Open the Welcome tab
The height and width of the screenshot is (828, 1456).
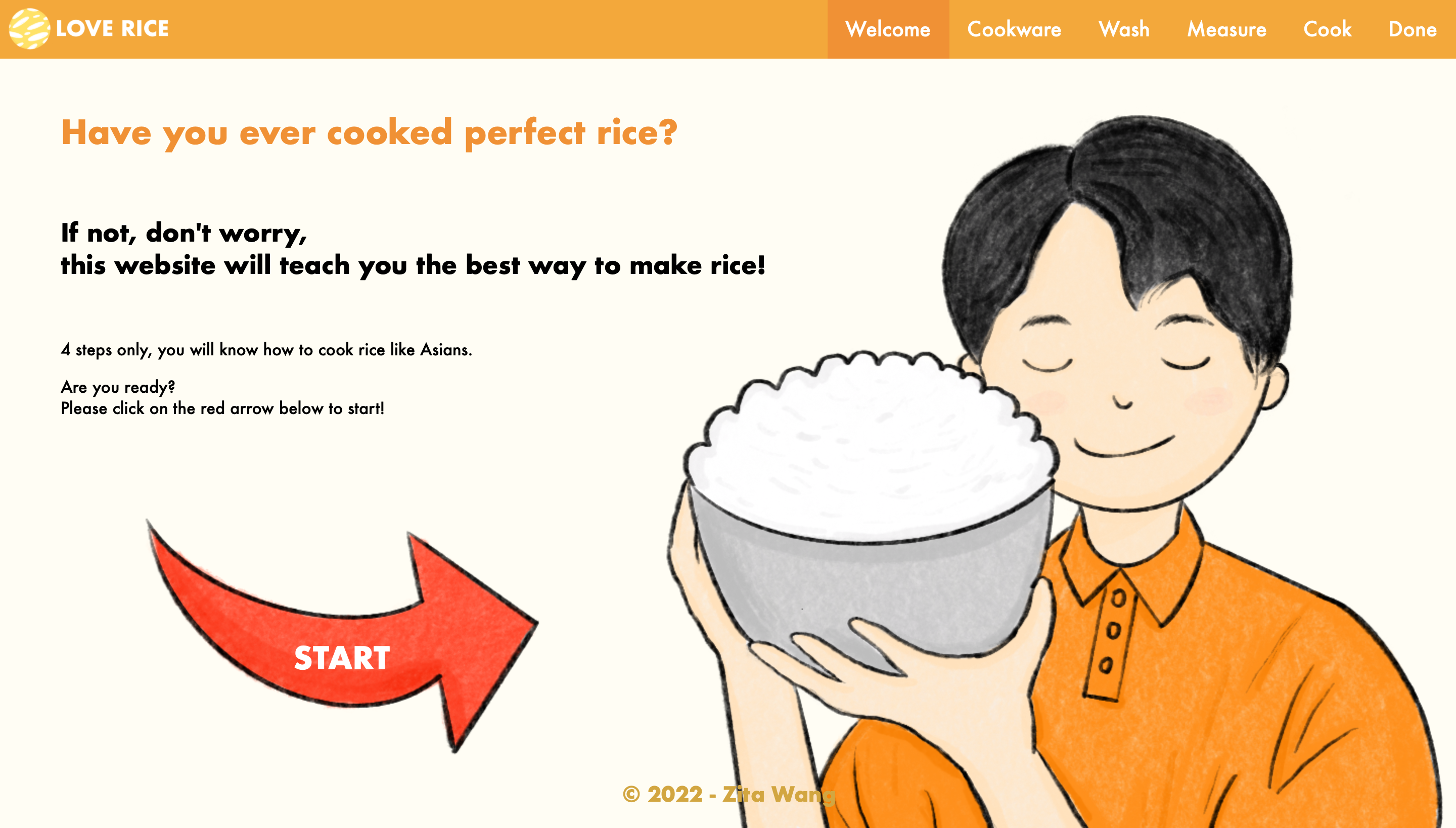pyautogui.click(x=888, y=29)
